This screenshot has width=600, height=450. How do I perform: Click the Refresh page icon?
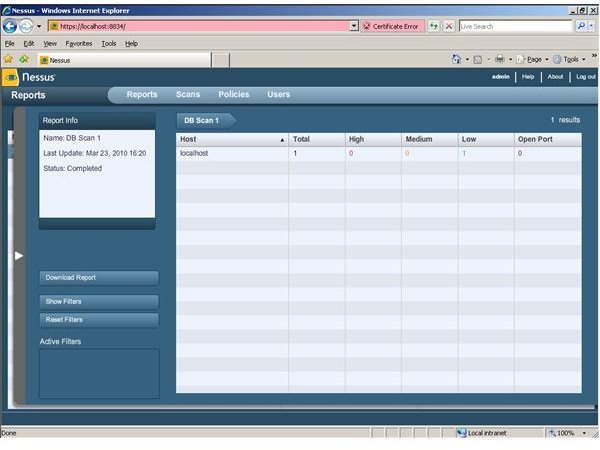[433, 26]
